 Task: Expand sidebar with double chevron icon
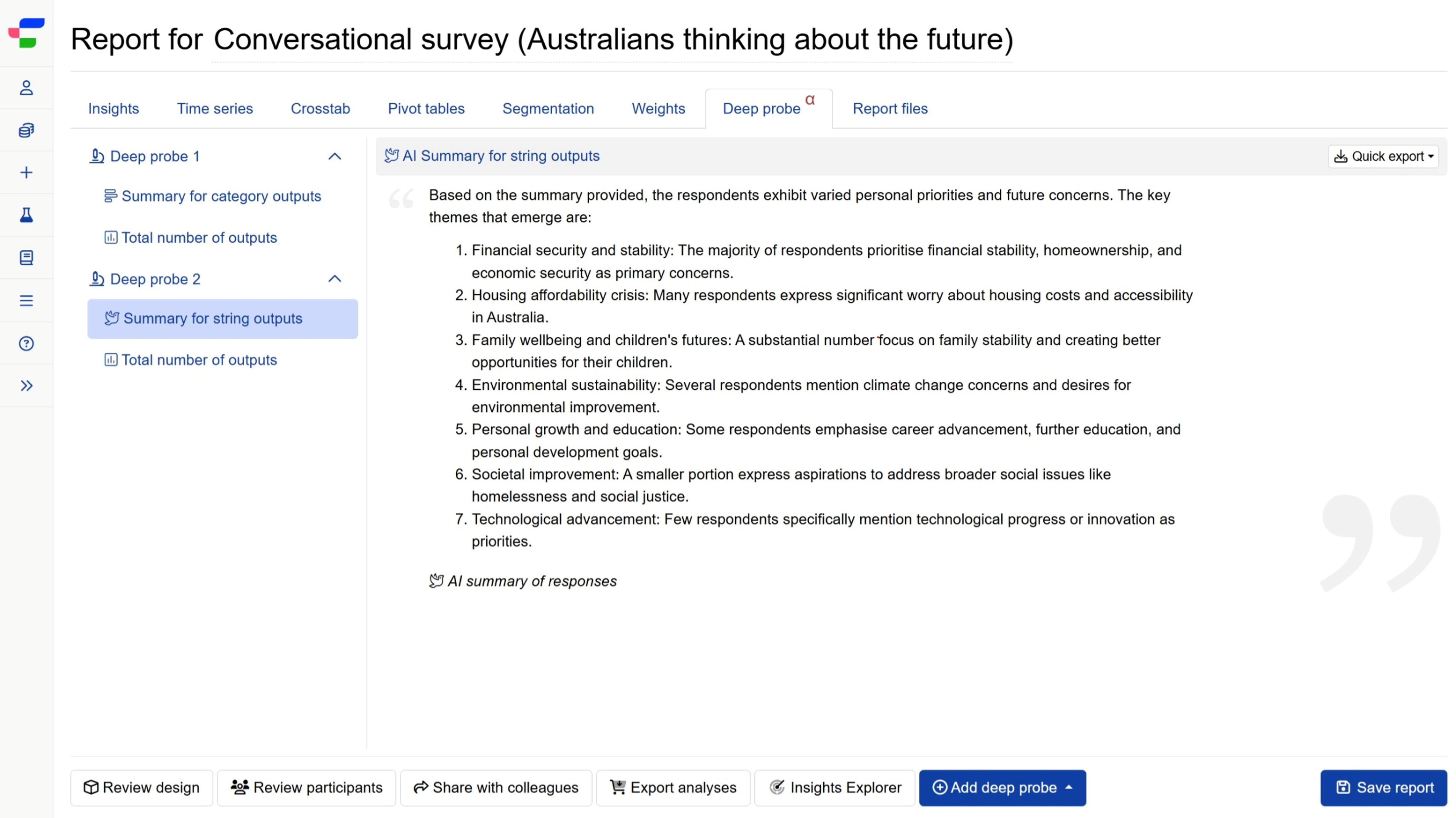(x=26, y=386)
